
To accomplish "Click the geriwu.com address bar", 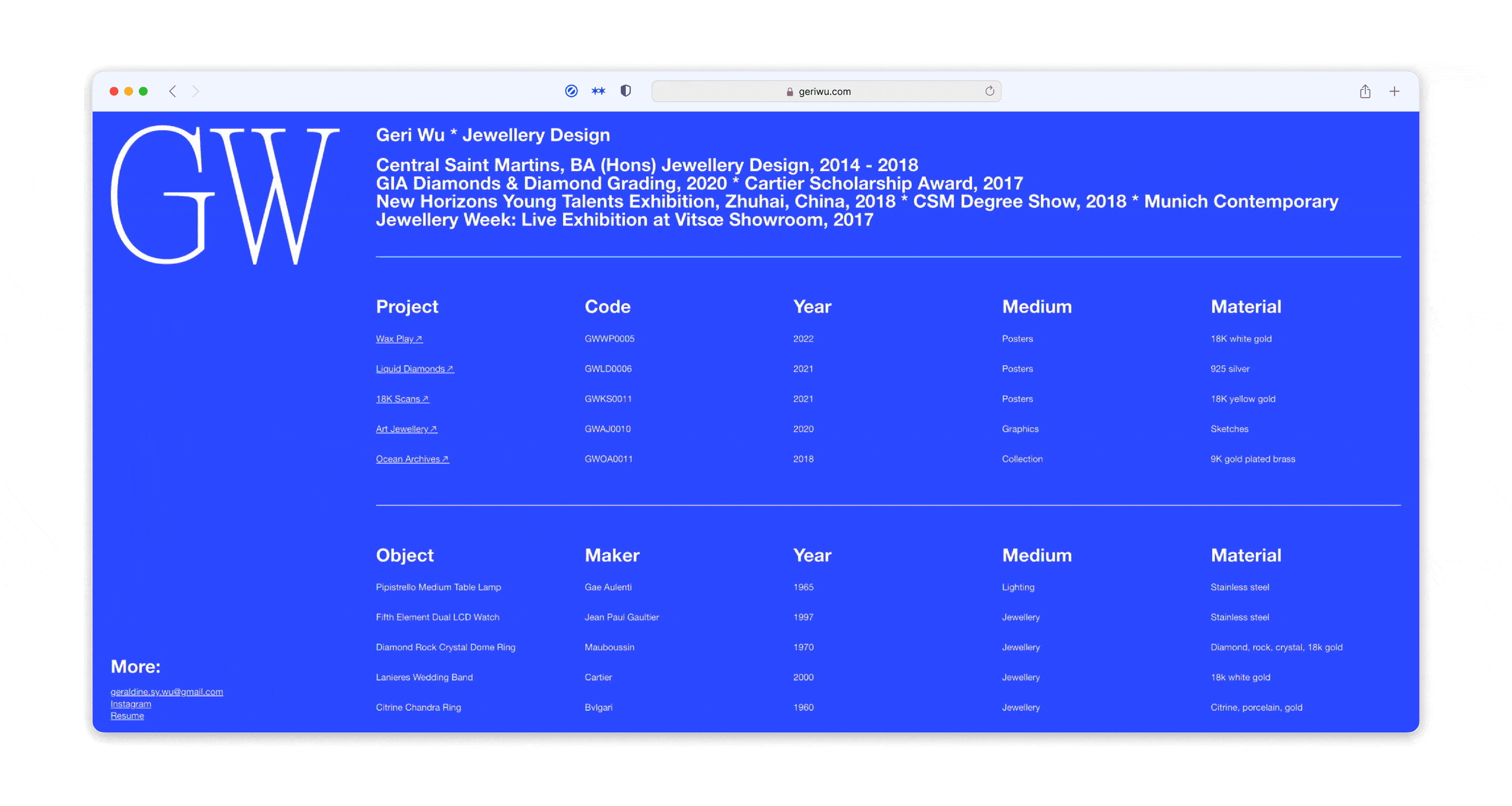I will [x=826, y=91].
